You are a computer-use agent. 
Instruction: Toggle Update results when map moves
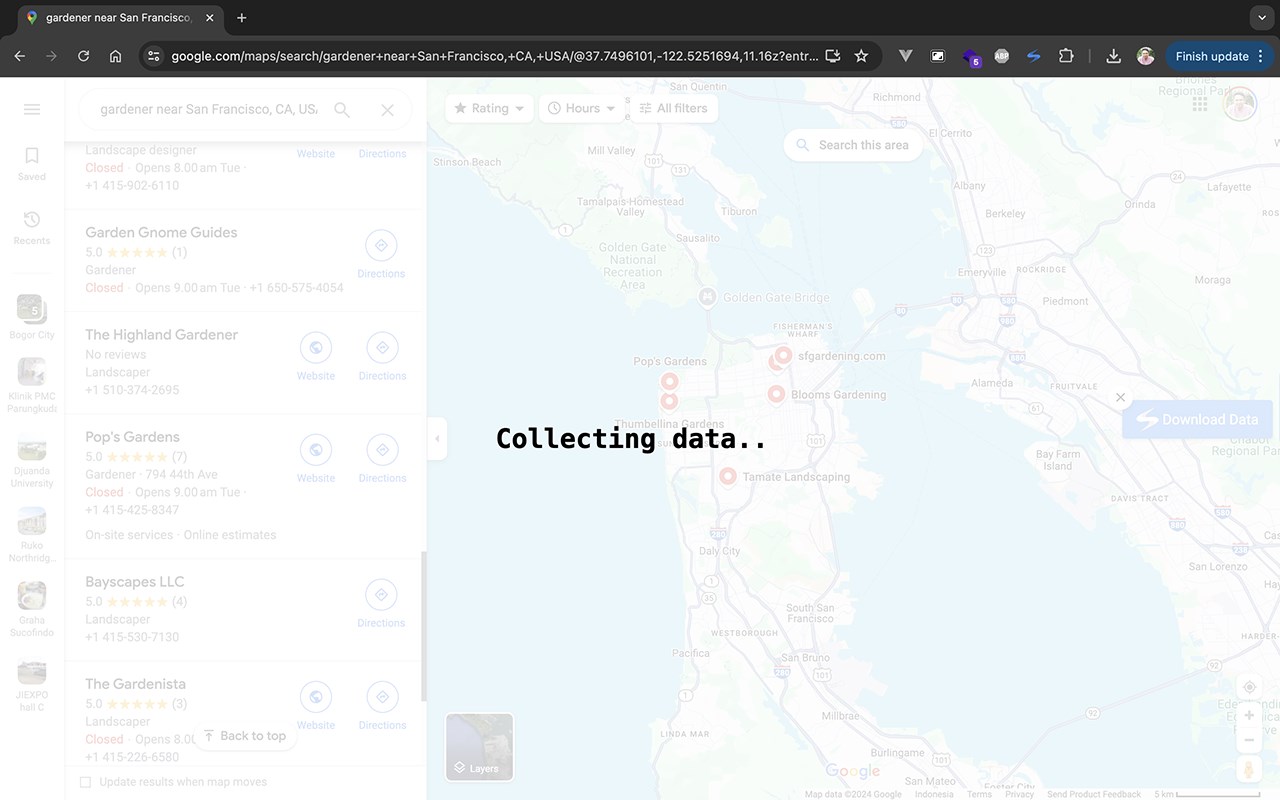click(x=85, y=782)
